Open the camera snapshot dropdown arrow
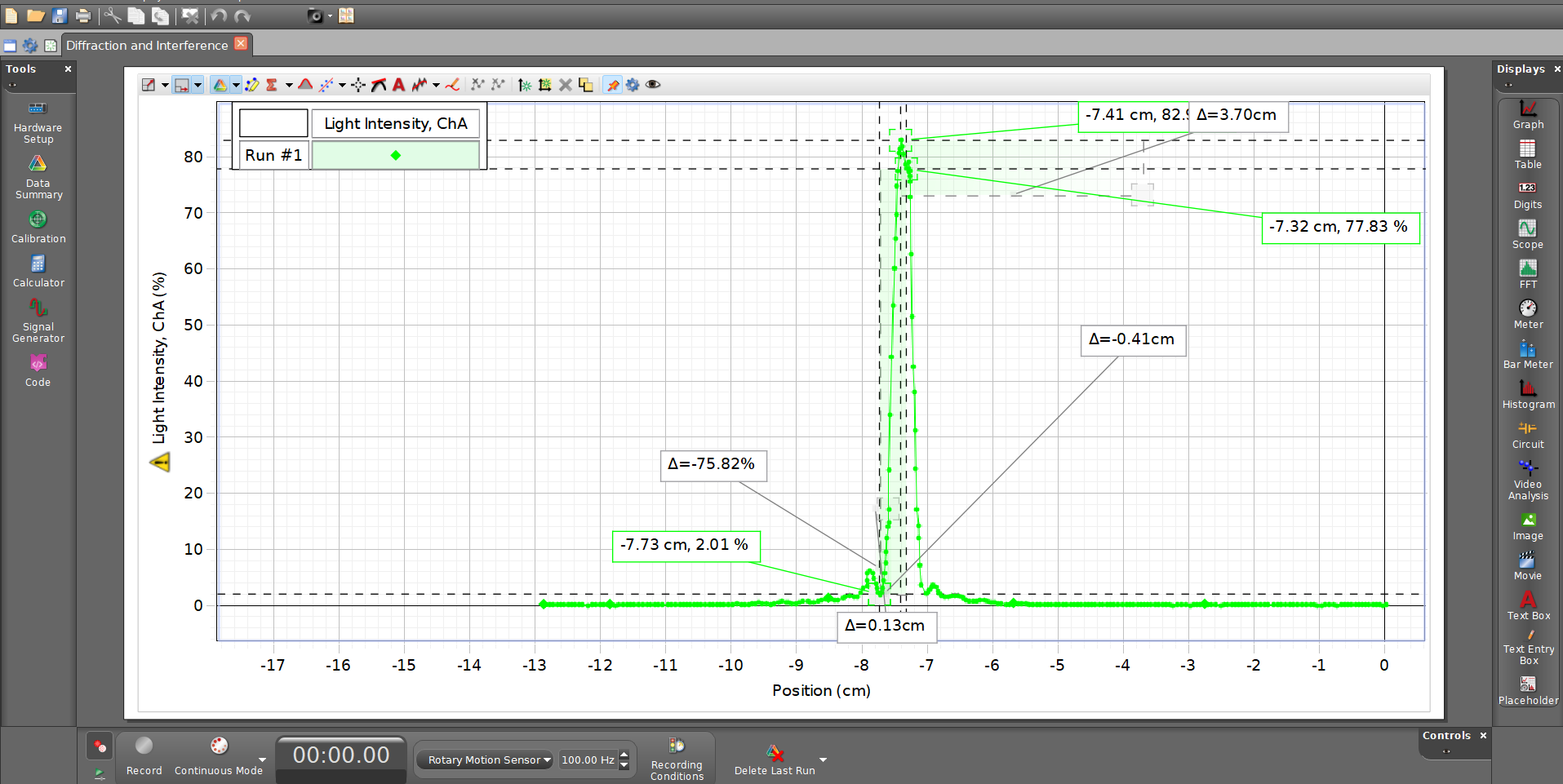The width and height of the screenshot is (1563, 784). click(330, 16)
